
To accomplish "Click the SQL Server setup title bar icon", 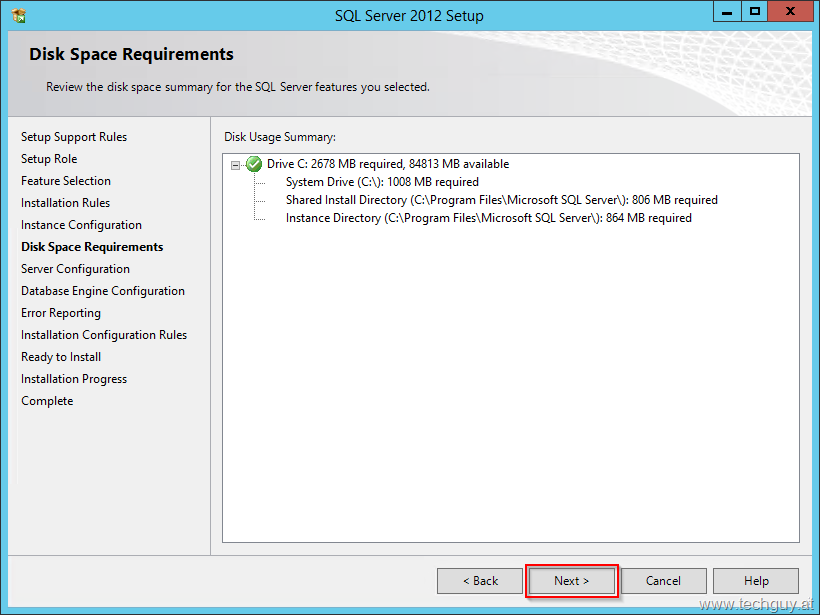I will (x=19, y=16).
